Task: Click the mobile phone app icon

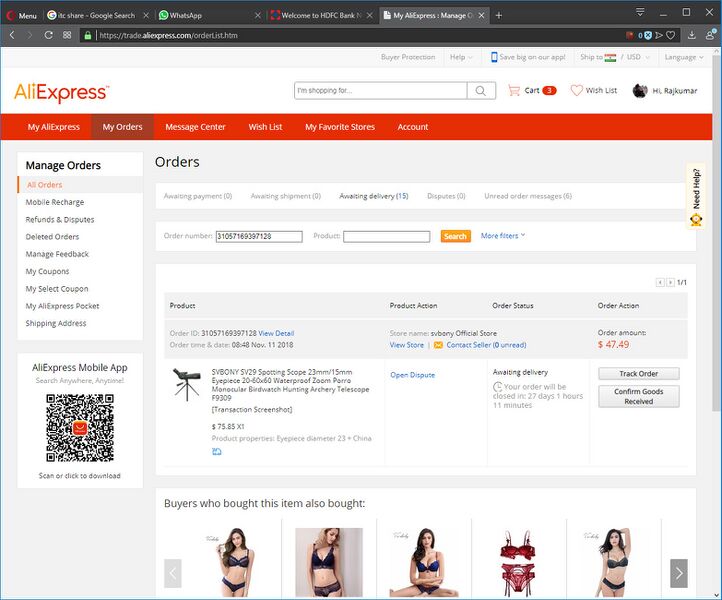Action: click(x=494, y=57)
